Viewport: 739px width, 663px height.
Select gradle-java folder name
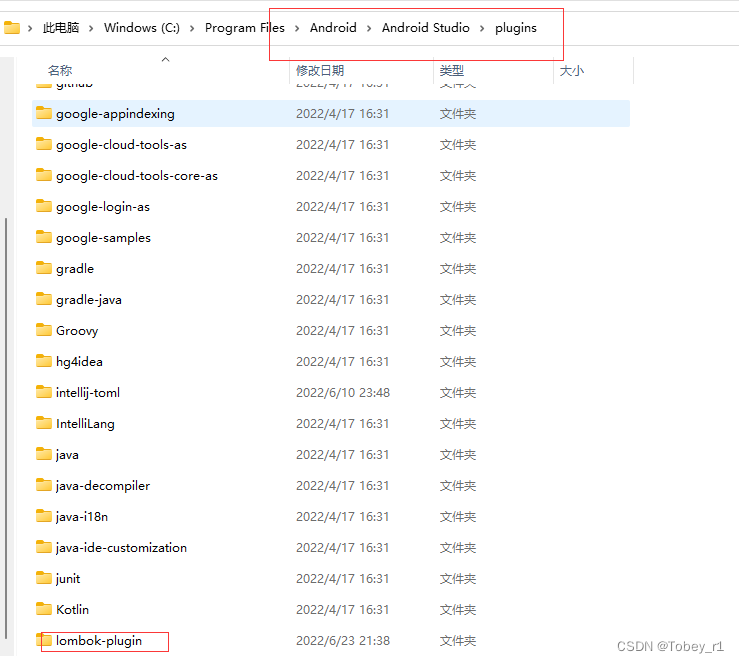coord(89,300)
